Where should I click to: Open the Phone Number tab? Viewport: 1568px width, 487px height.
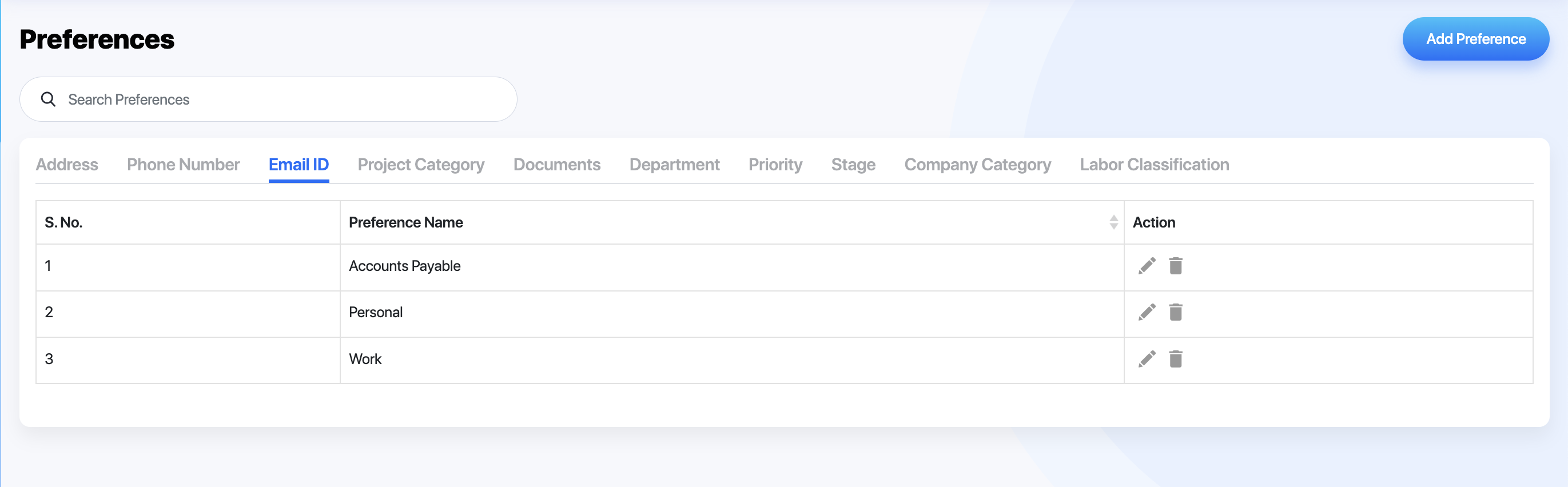tap(183, 165)
